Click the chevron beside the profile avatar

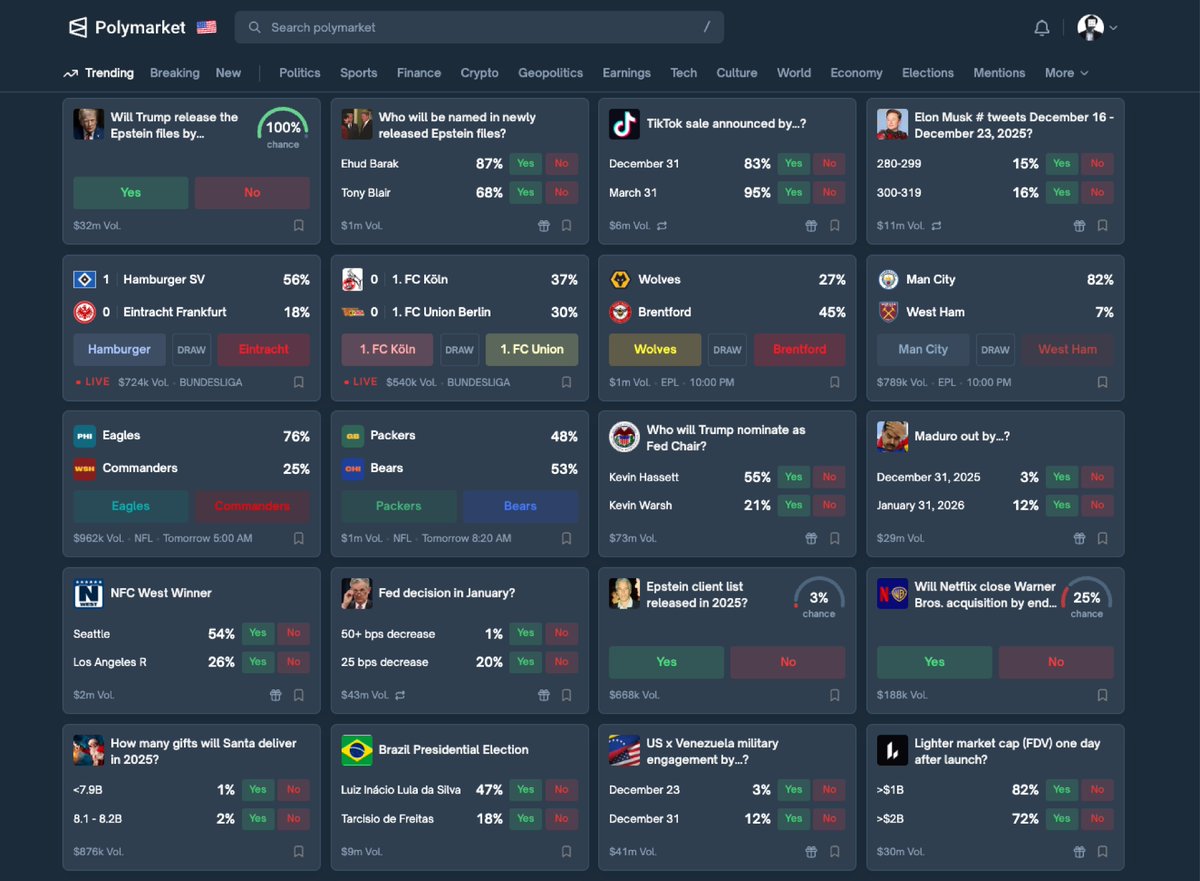pos(1114,28)
